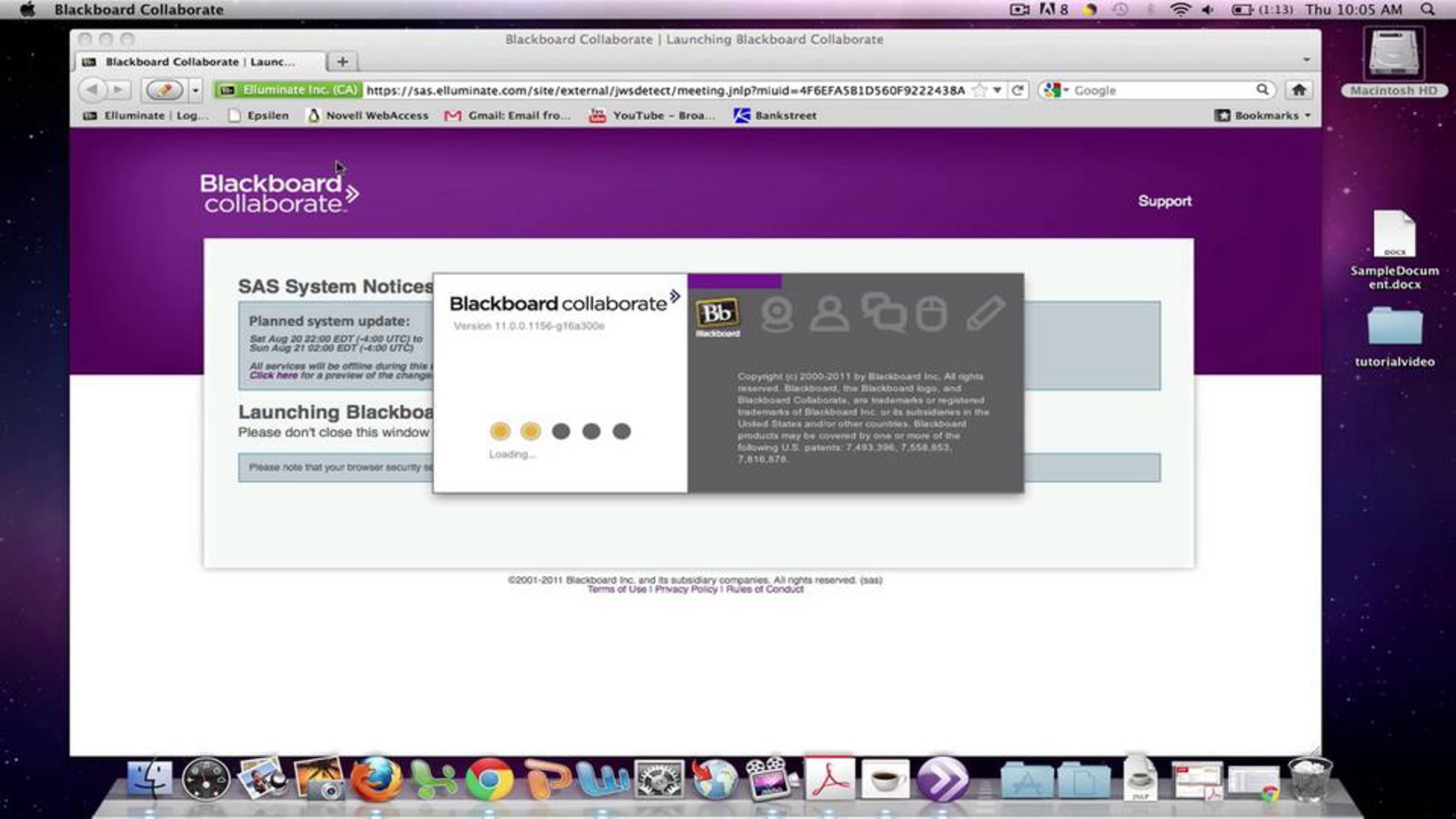Open the Trash in the dock
This screenshot has height=819, width=1456.
click(x=1310, y=780)
